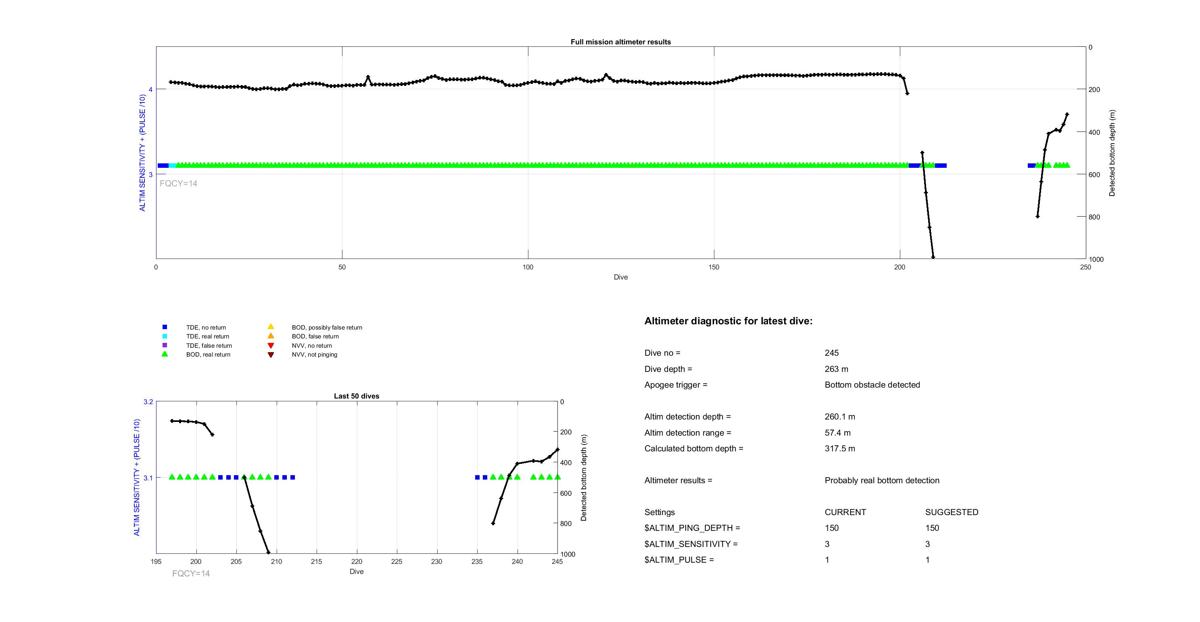The image size is (1200, 622).
Task: Click the 'Altim detection range =' label
Action: coord(688,433)
